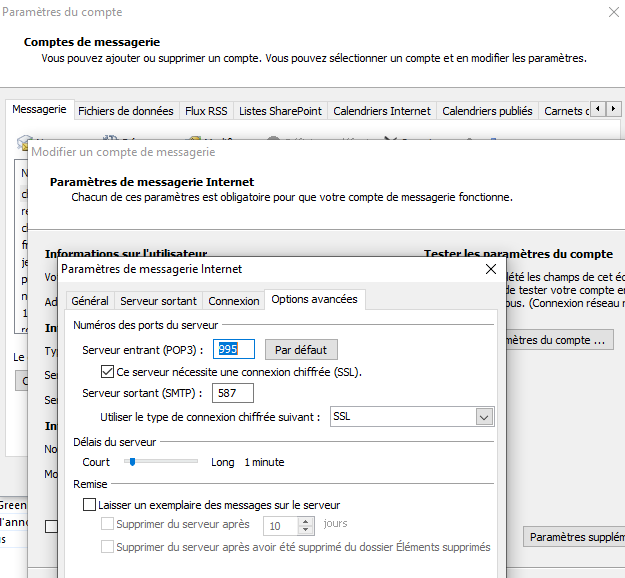Open the Serveur sortant tab

tap(158, 301)
